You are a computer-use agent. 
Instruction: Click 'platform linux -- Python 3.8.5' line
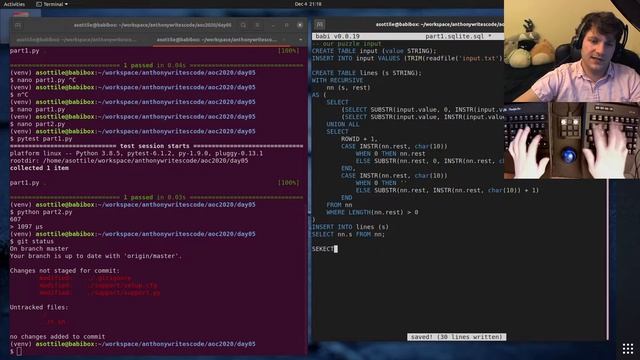click(x=136, y=153)
